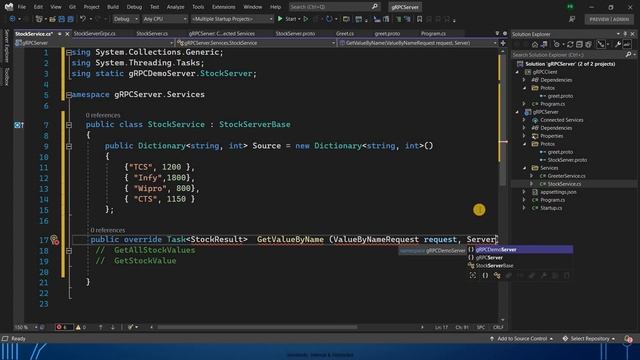Click the navigate backward toolbar icon
This screenshot has height=360, width=640.
(12, 19)
